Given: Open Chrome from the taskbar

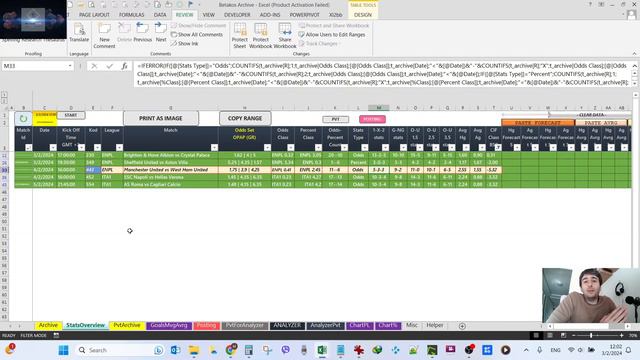Looking at the screenshot, I should coord(231,350).
